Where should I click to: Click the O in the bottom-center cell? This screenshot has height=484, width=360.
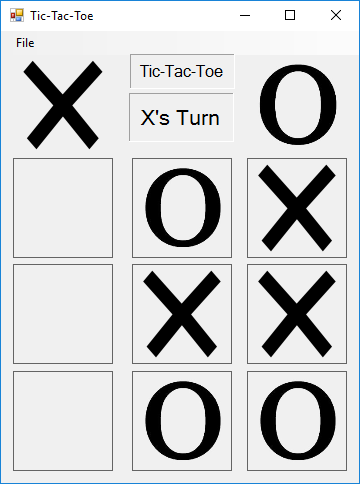click(x=182, y=421)
